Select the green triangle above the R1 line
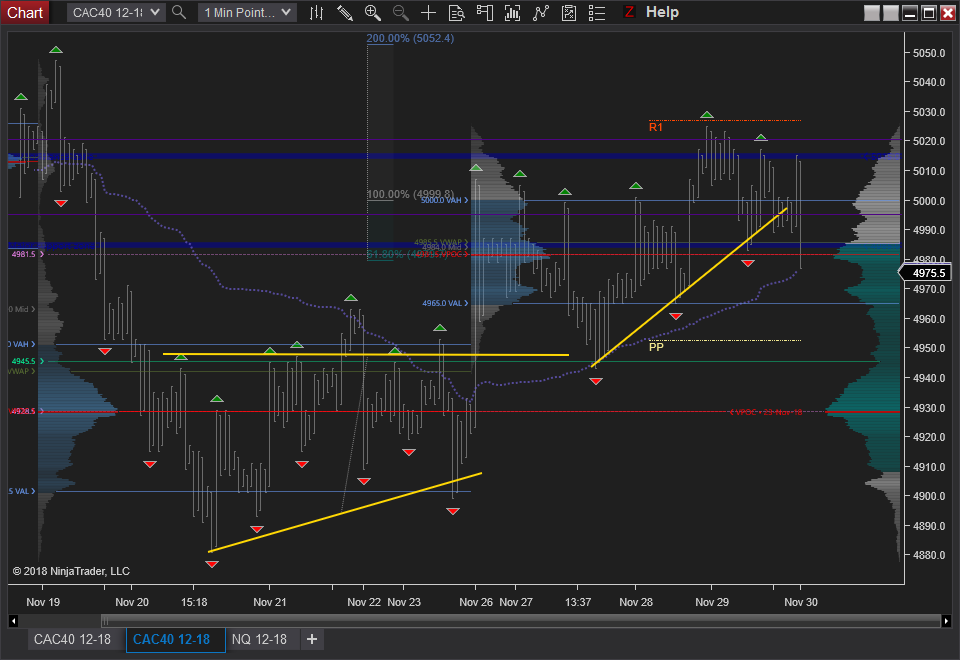960x660 pixels. [707, 114]
